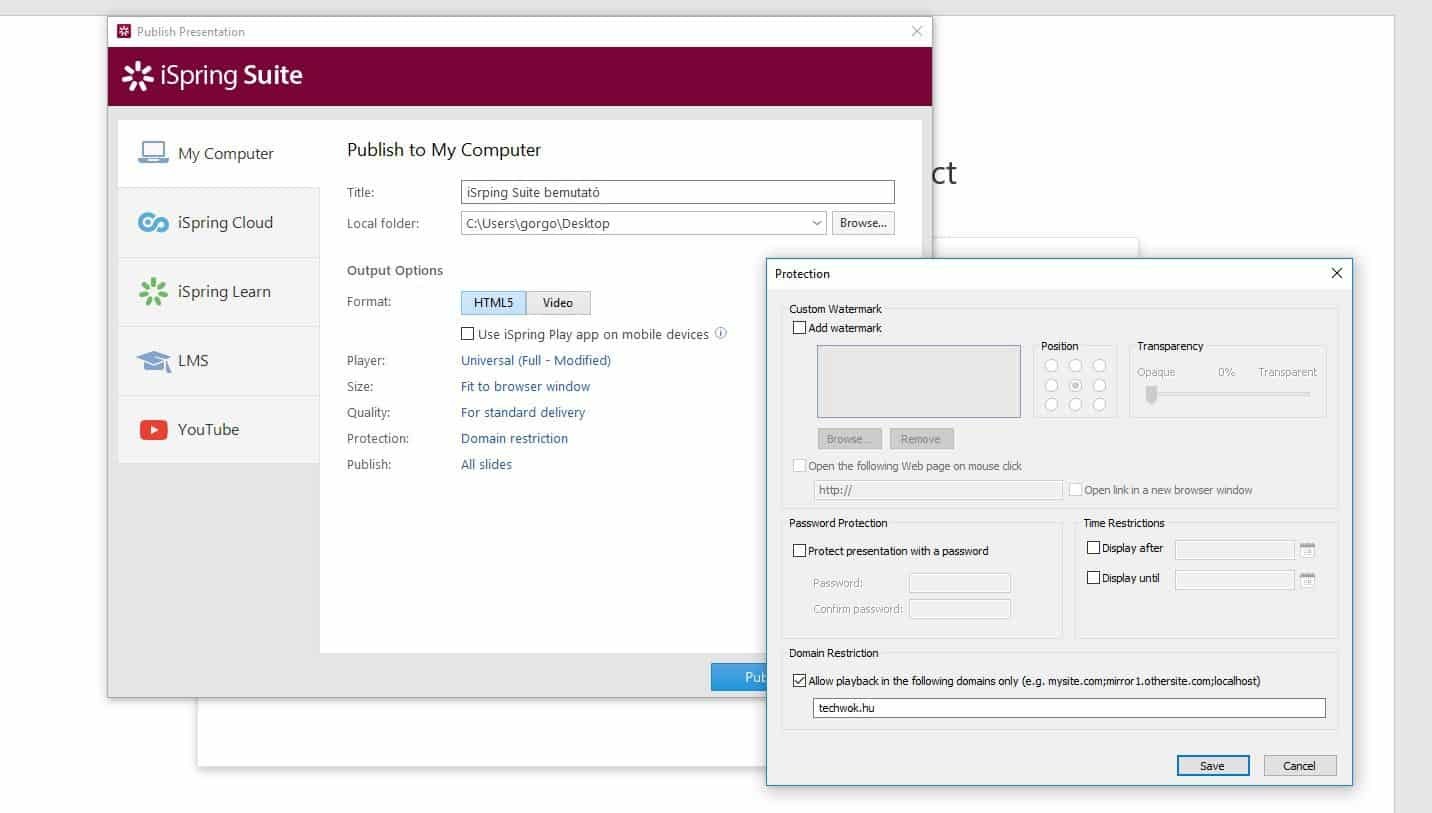Viewport: 1432px width, 813px height.
Task: Click the Display until date field
Action: pos(1235,579)
